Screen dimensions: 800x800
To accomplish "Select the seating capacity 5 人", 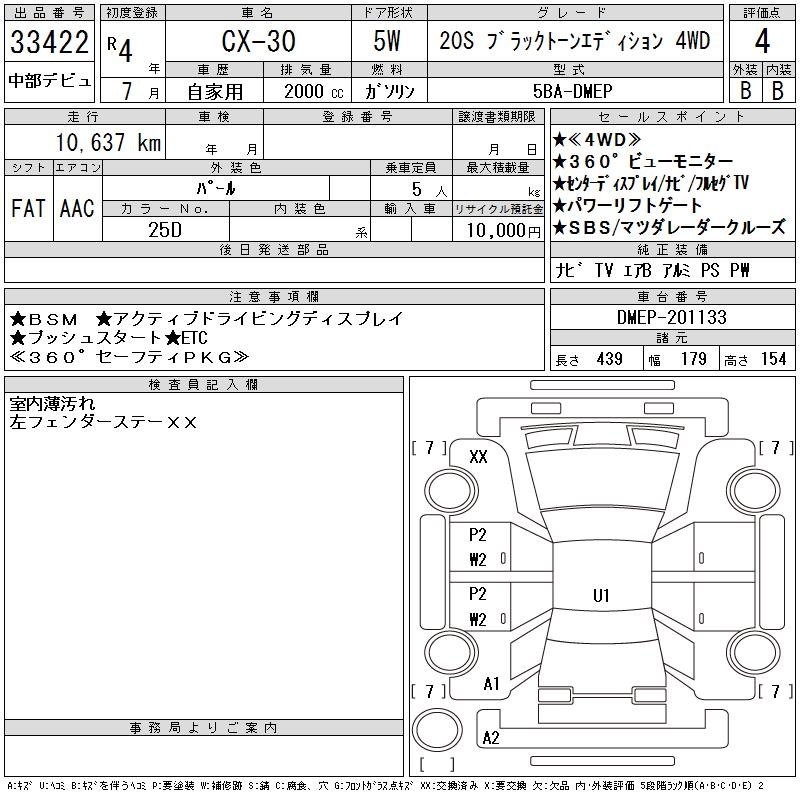I will point(430,189).
